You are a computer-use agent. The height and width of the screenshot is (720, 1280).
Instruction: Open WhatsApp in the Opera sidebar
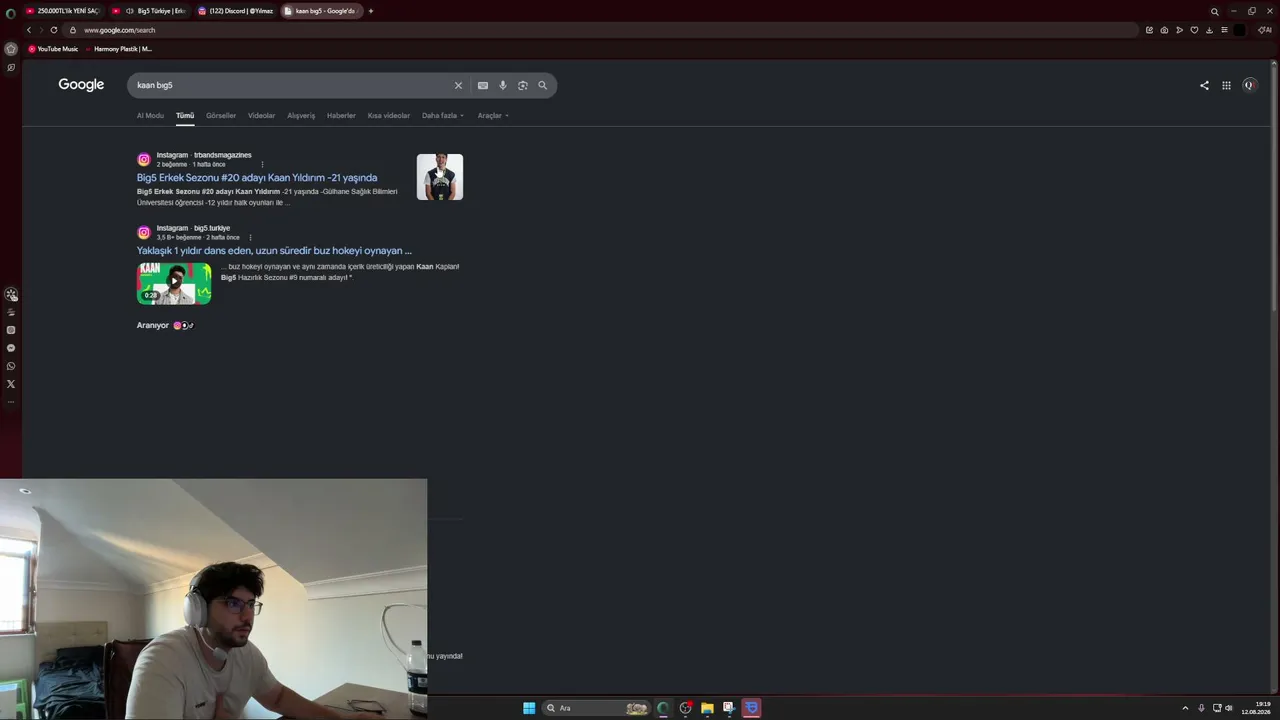(x=11, y=366)
